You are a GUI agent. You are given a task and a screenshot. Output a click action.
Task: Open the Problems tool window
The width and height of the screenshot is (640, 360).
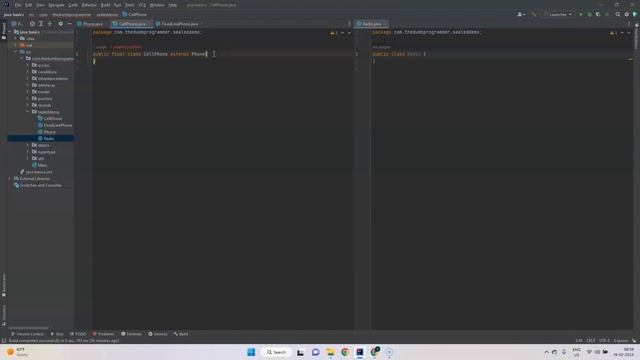click(x=103, y=334)
